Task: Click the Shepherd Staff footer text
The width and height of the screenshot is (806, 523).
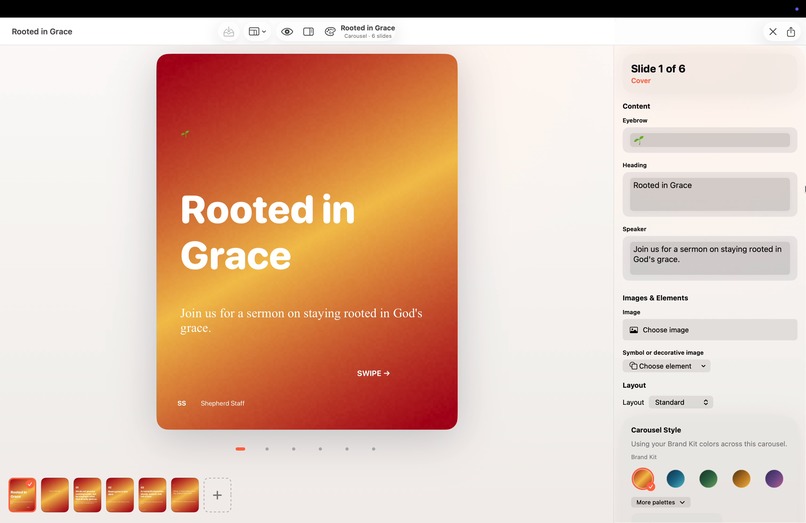Action: coord(223,404)
